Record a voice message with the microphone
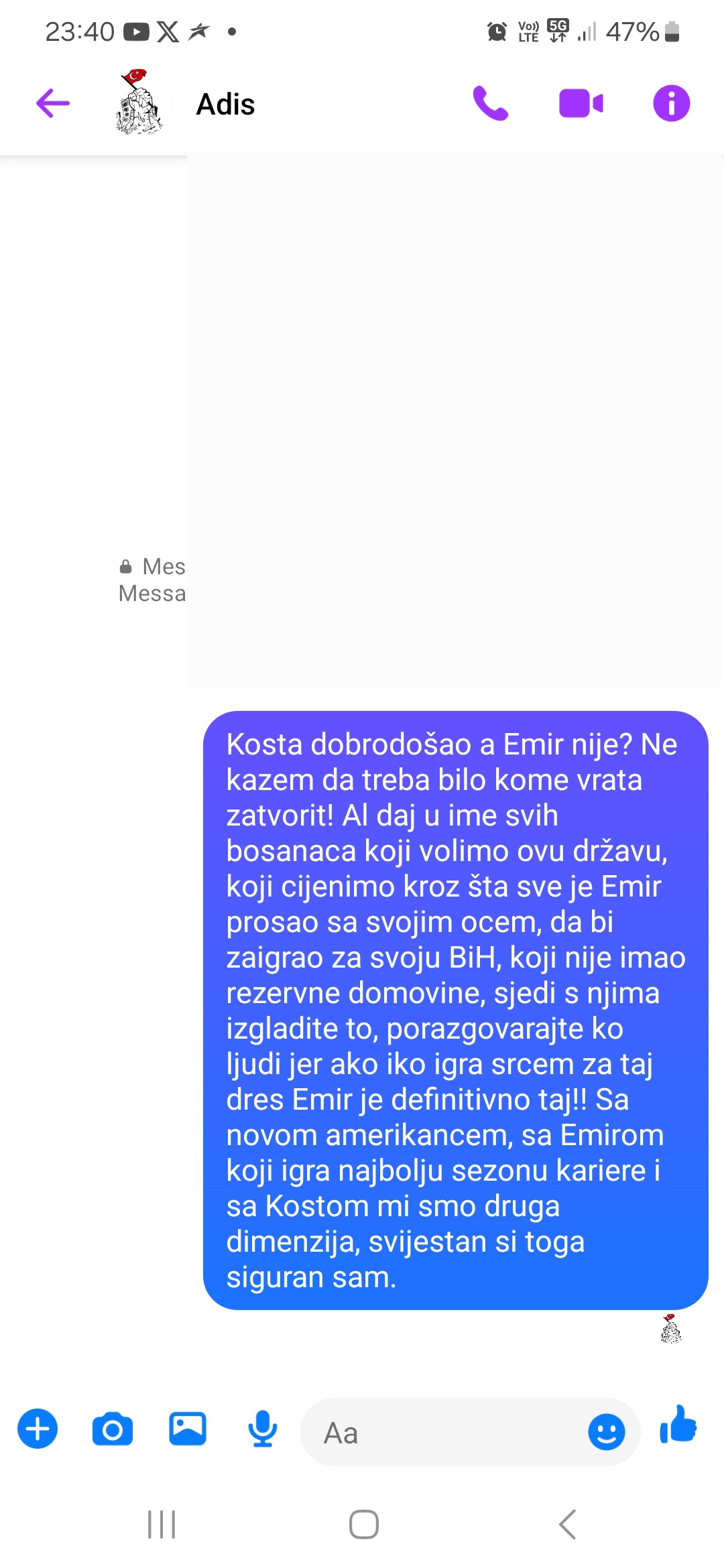This screenshot has width=724, height=1568. point(263,1429)
